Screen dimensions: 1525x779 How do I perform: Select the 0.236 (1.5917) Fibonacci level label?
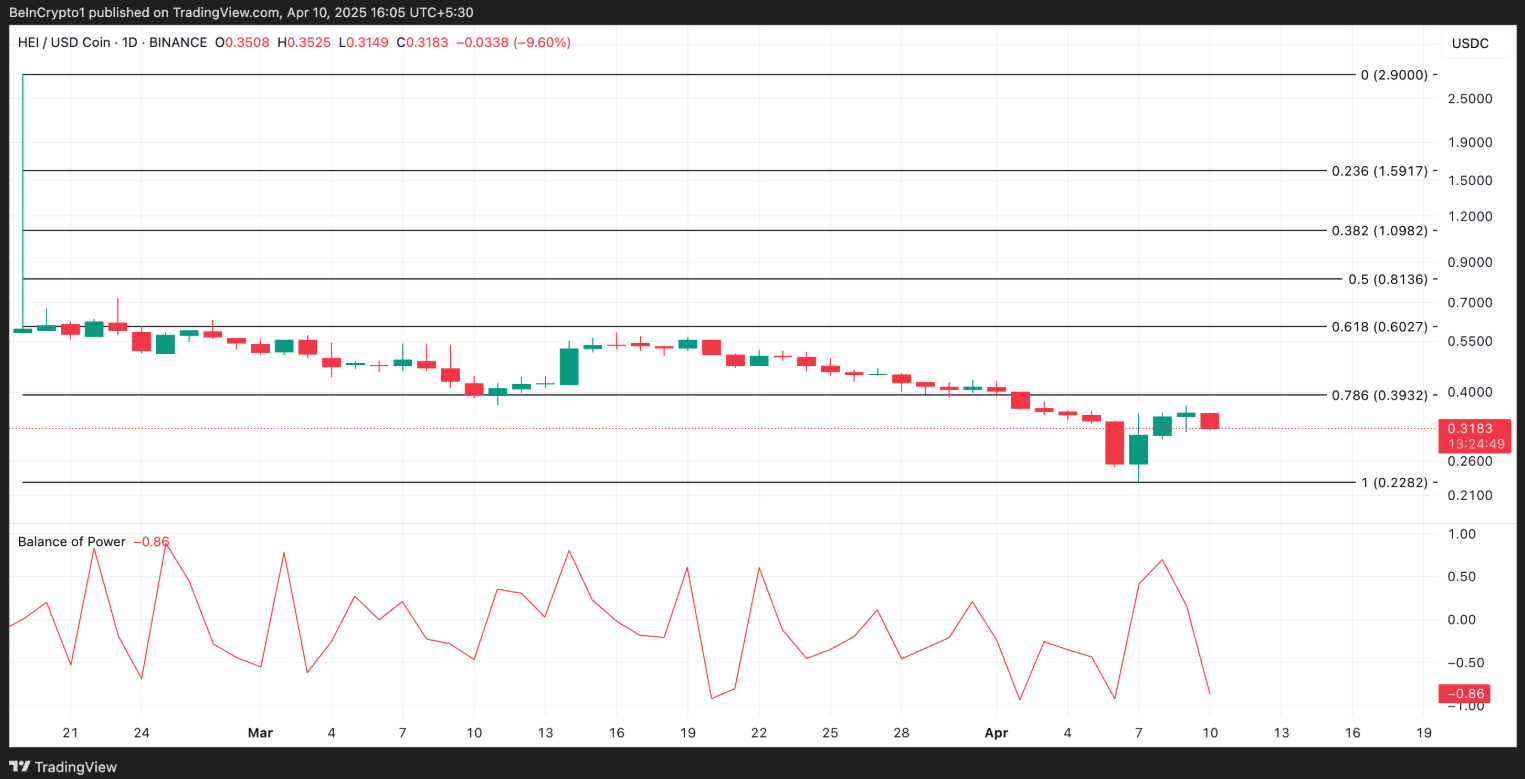coord(1379,171)
